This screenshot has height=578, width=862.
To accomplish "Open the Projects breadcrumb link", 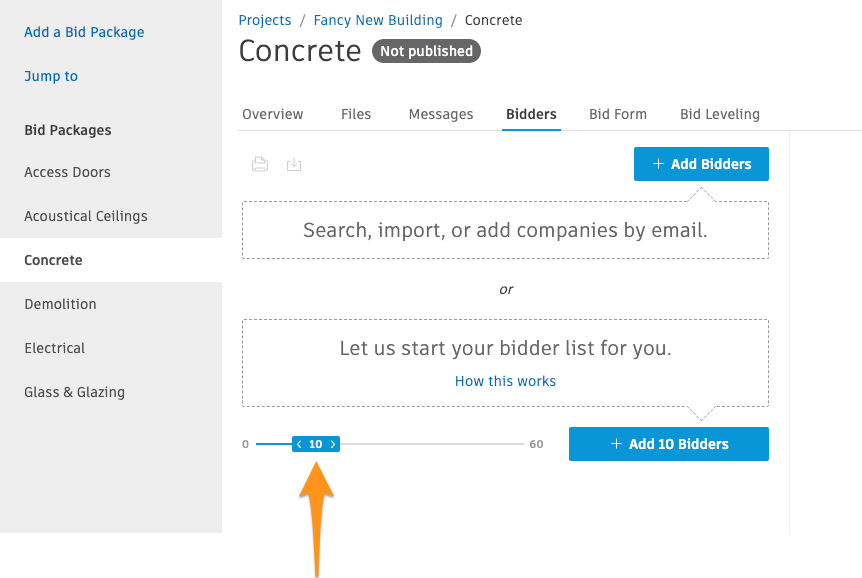I will point(265,20).
